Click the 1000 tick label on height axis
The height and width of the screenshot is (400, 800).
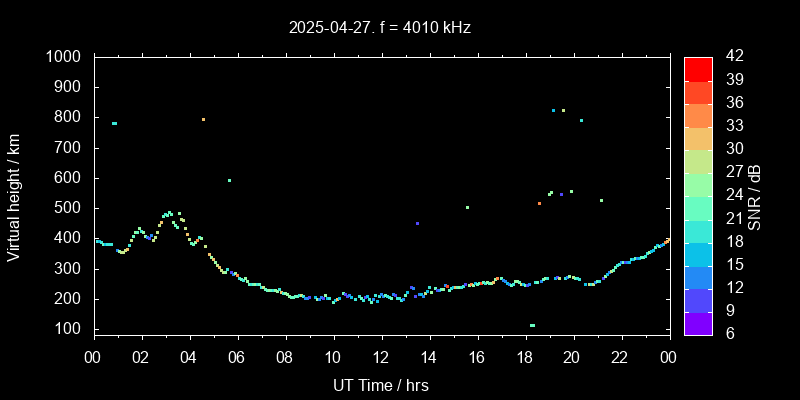pyautogui.click(x=65, y=57)
